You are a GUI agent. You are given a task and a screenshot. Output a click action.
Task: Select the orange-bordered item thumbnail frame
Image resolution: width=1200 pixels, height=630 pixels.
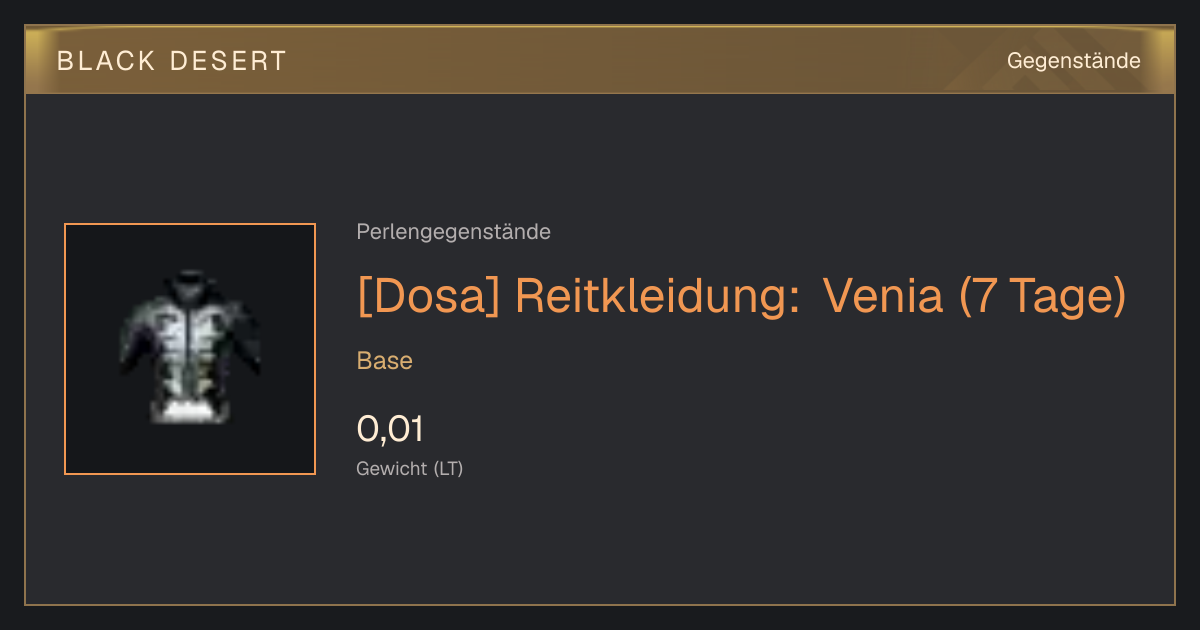point(190,349)
